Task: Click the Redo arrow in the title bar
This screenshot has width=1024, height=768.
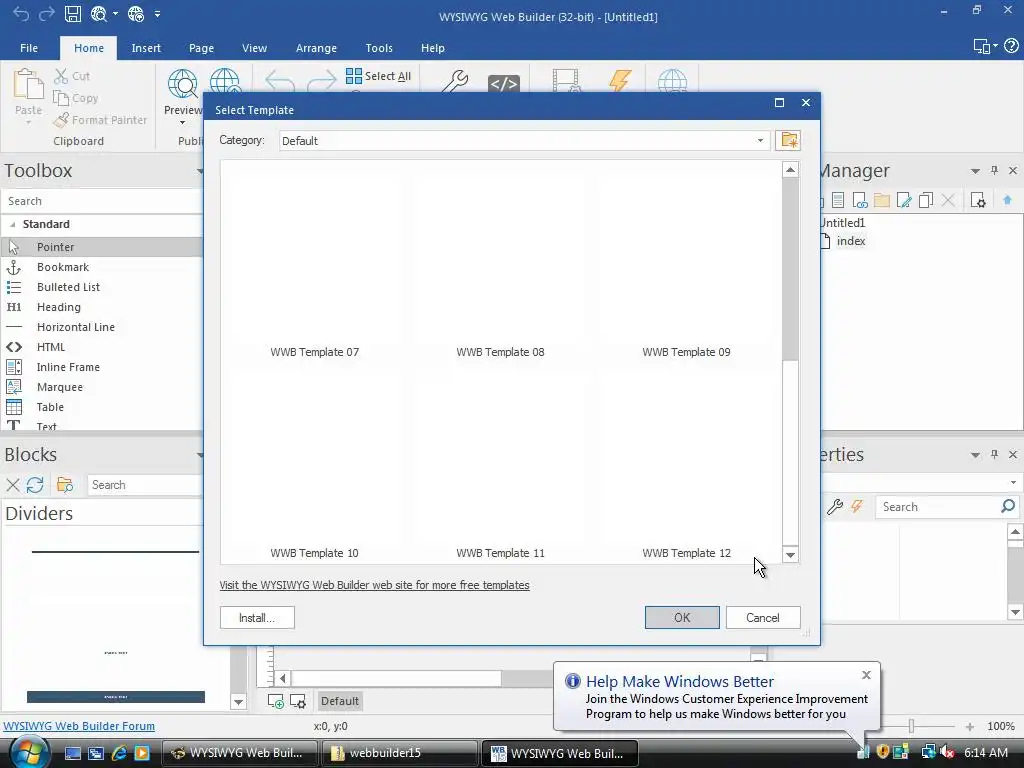Action: coord(46,14)
